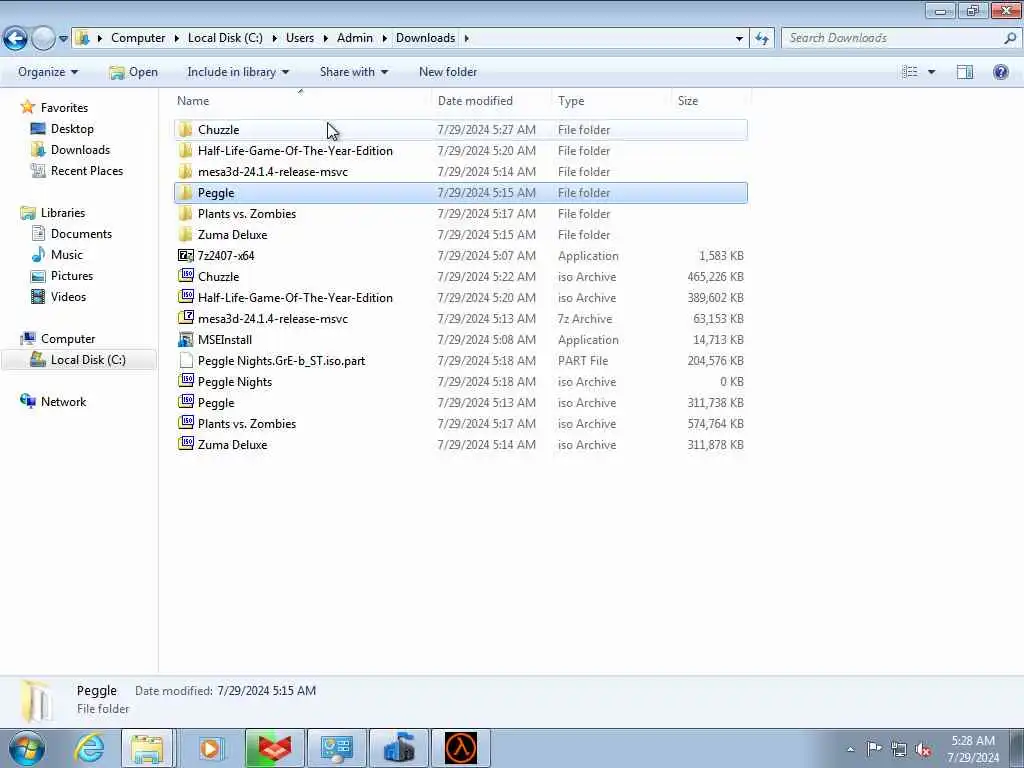The height and width of the screenshot is (768, 1024).
Task: Open Half-Life lambda taskbar icon
Action: tap(460, 748)
